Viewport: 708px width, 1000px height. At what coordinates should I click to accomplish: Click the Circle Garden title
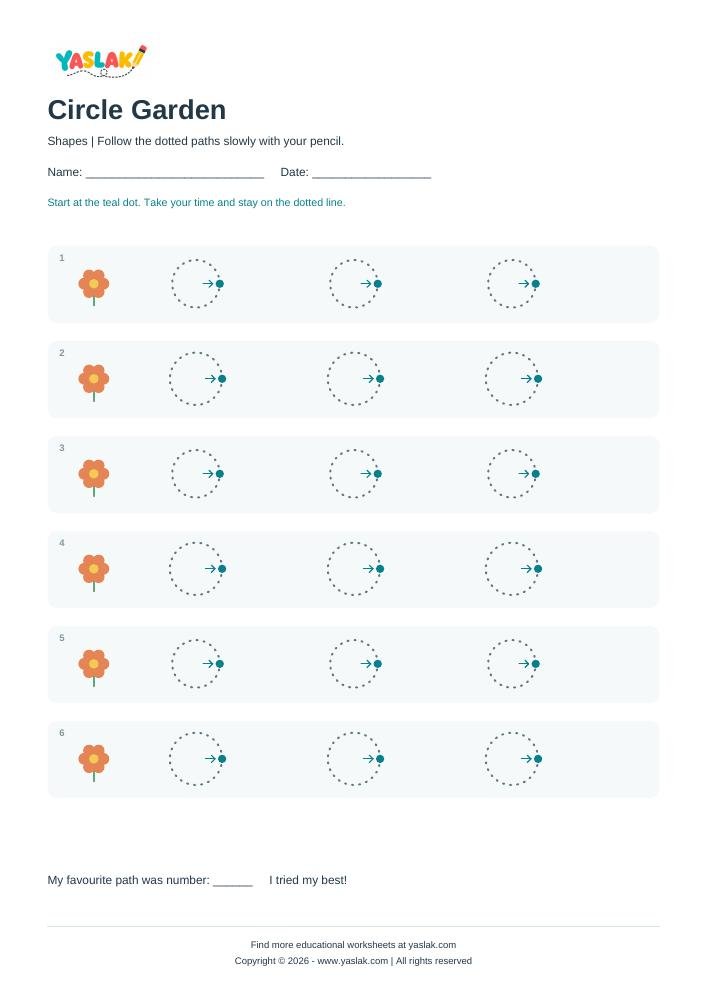tap(136, 110)
